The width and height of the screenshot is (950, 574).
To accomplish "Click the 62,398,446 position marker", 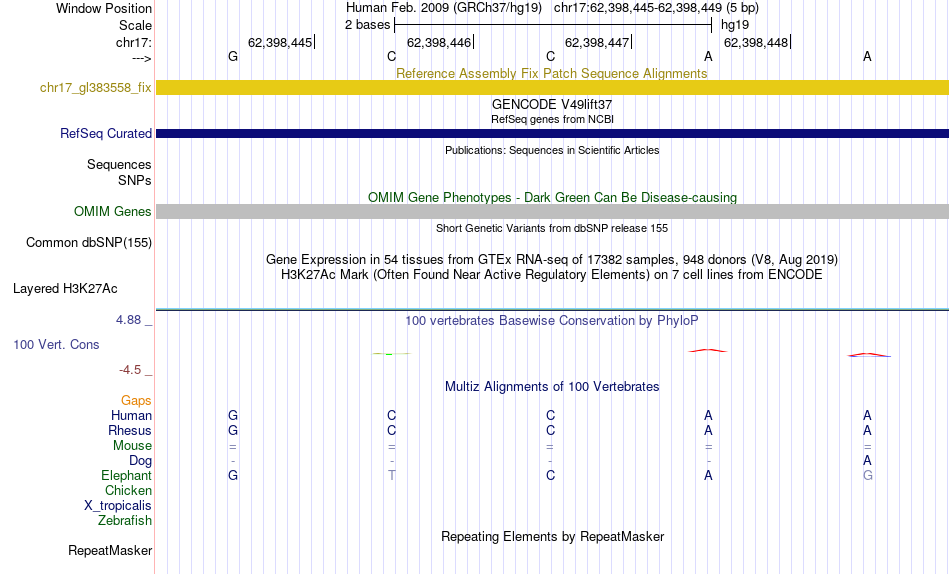I will [439, 42].
